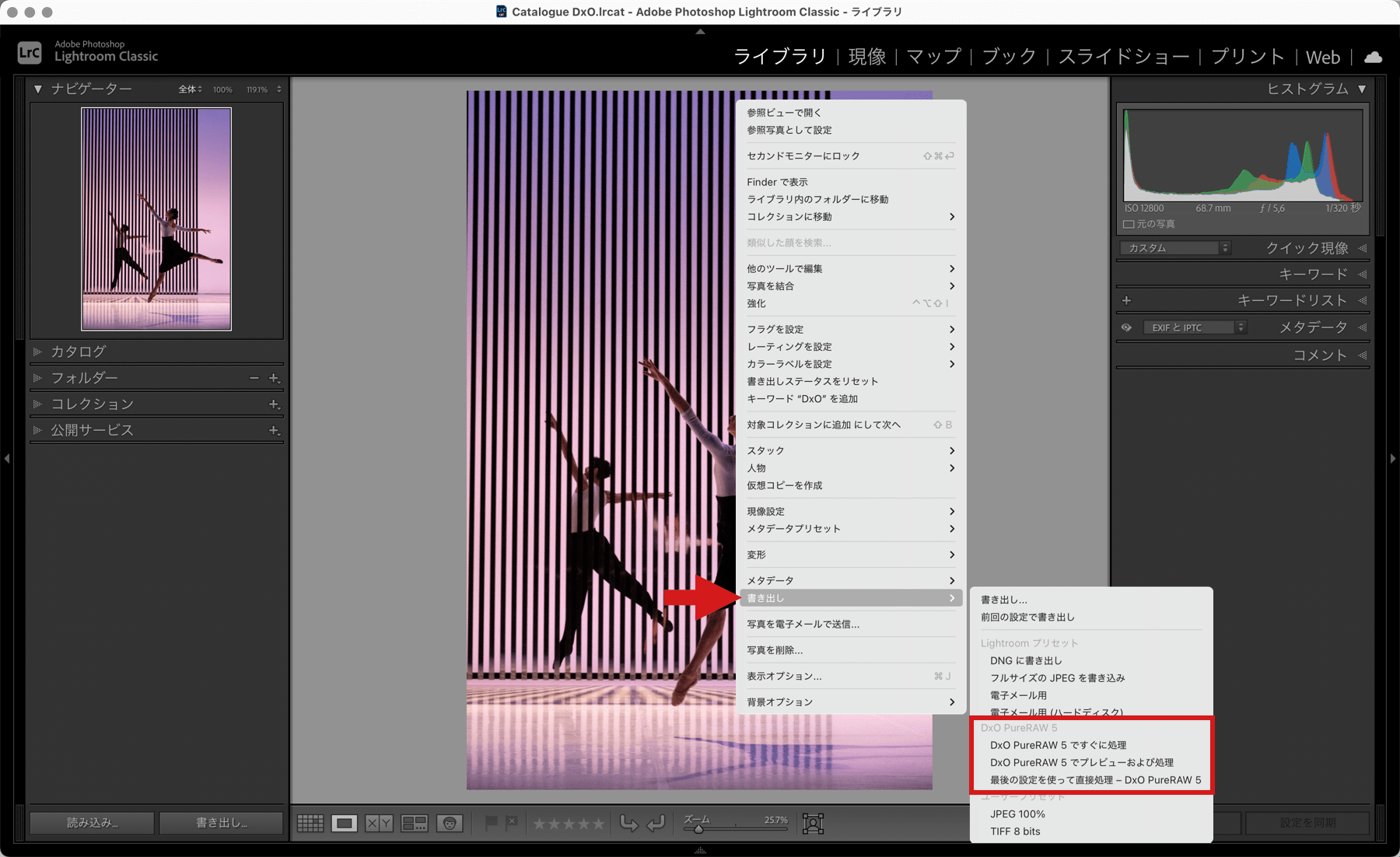This screenshot has height=857, width=1400.
Task: Collapse right panel with edge arrow
Action: 1393,459
